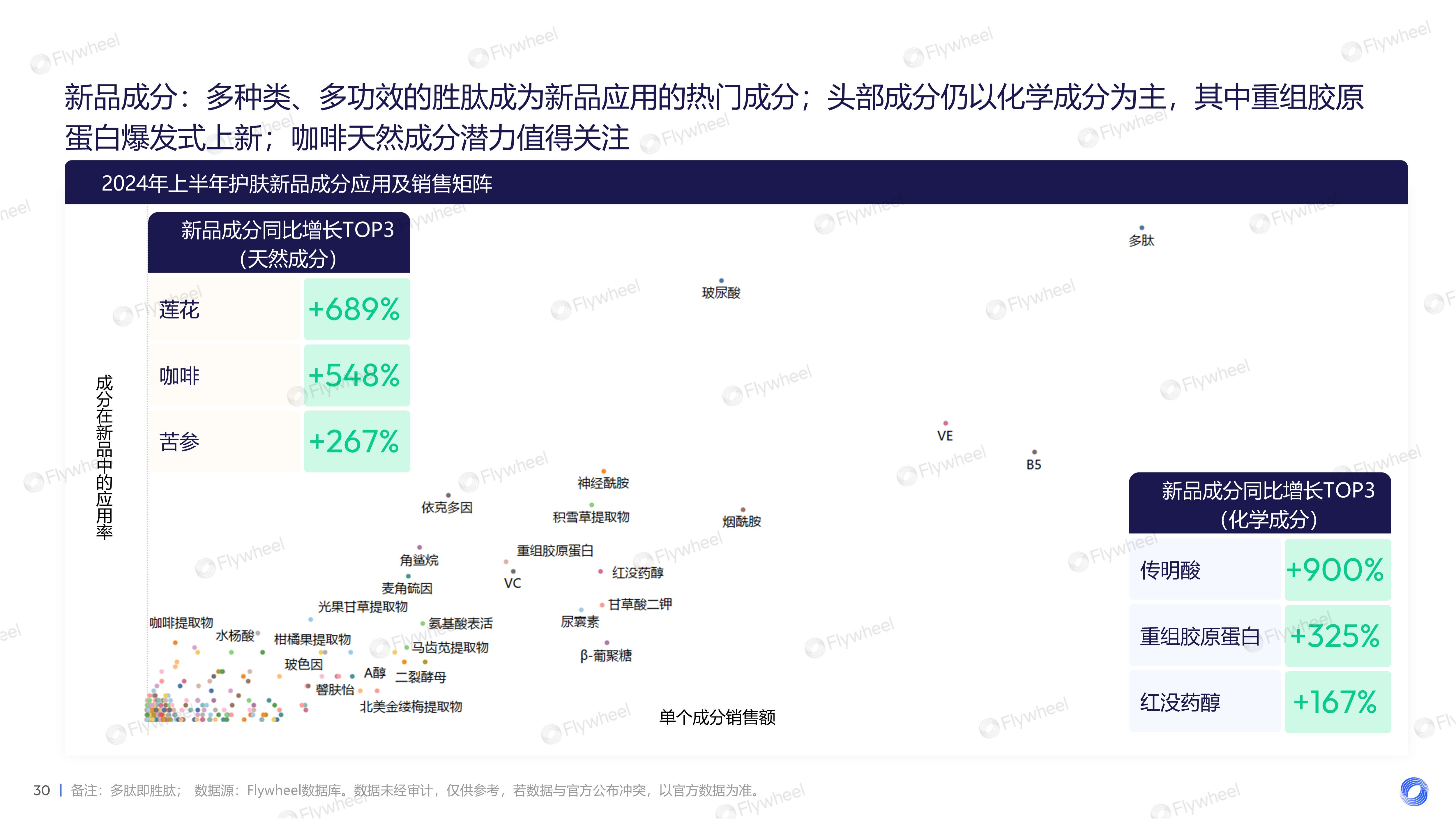Click the 柑橘果提取物 label

coord(312,639)
